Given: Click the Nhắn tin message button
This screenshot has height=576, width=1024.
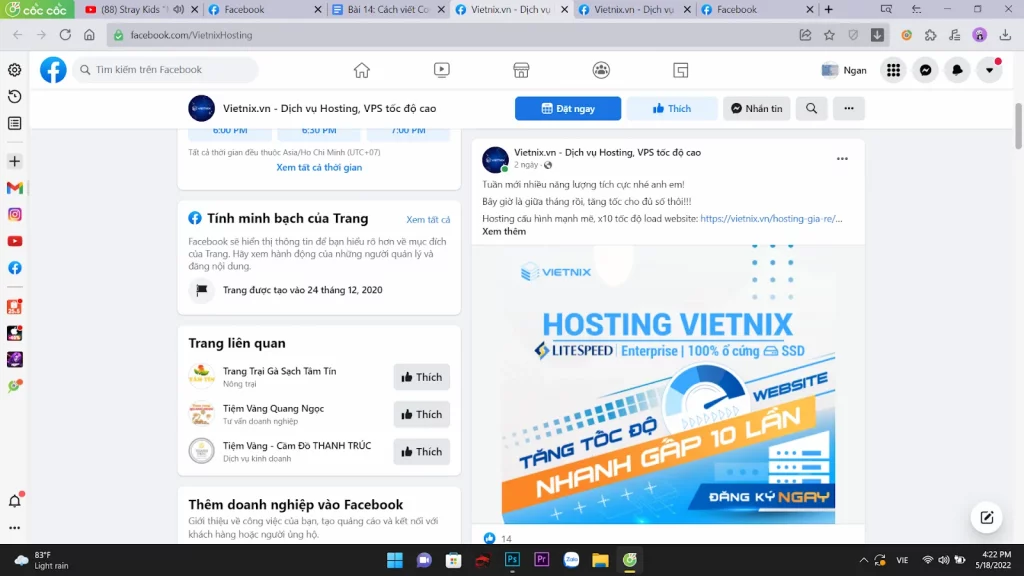Looking at the screenshot, I should coord(757,108).
